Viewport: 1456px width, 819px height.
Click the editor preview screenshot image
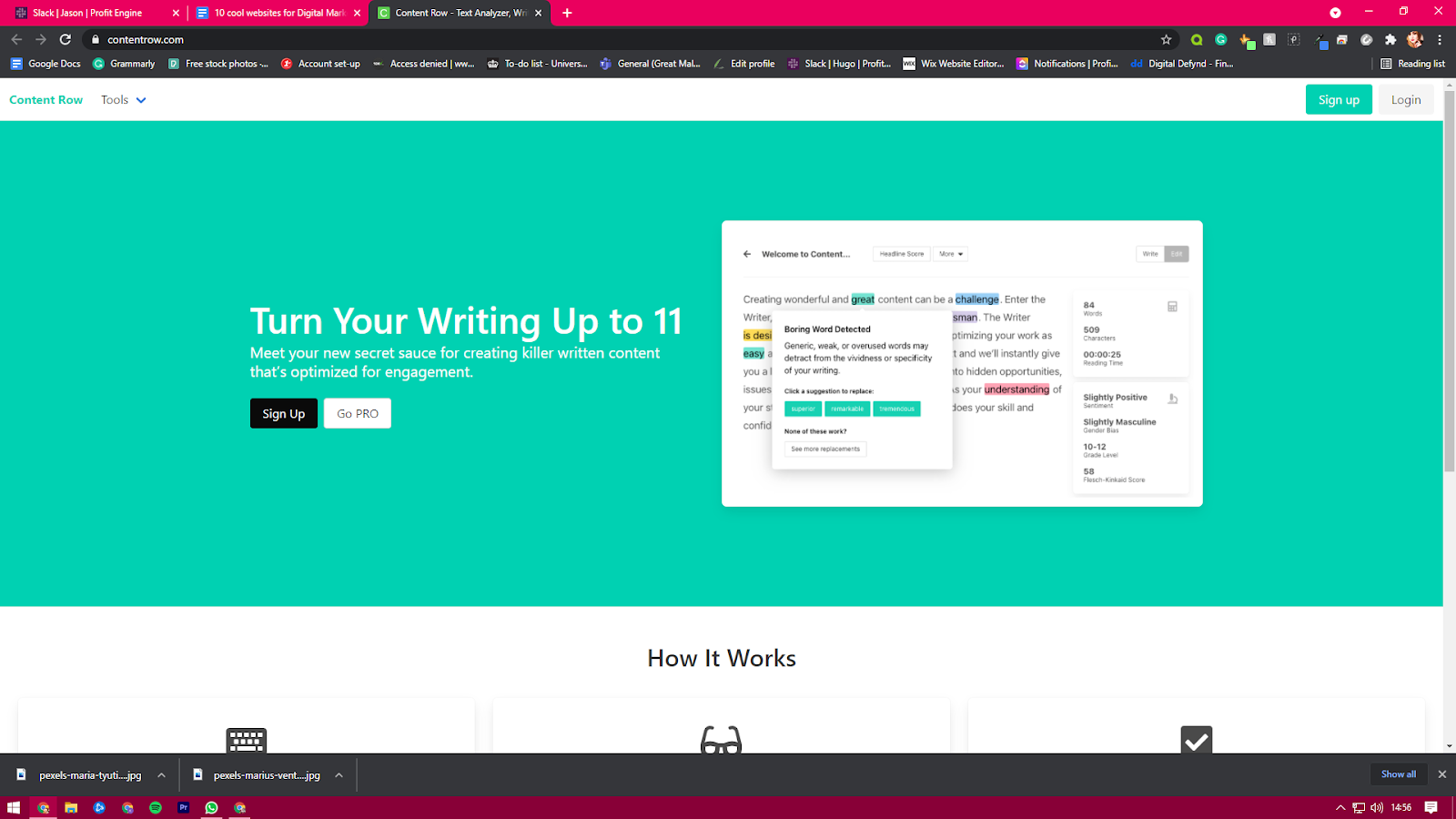pos(962,364)
